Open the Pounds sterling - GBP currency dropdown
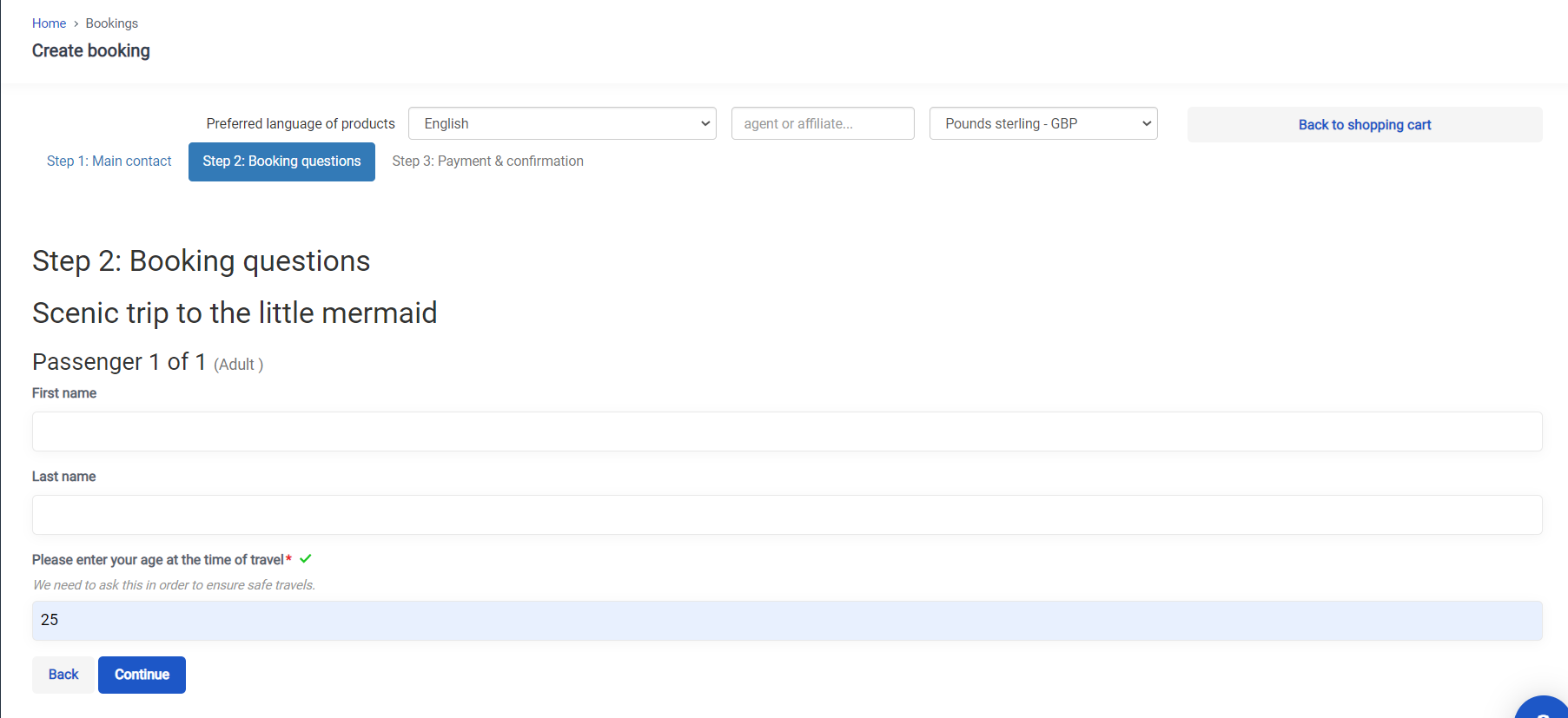 click(1042, 123)
